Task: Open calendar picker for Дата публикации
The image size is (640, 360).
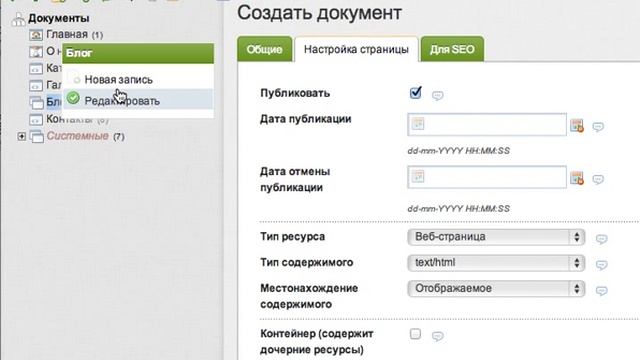Action: coord(577,125)
